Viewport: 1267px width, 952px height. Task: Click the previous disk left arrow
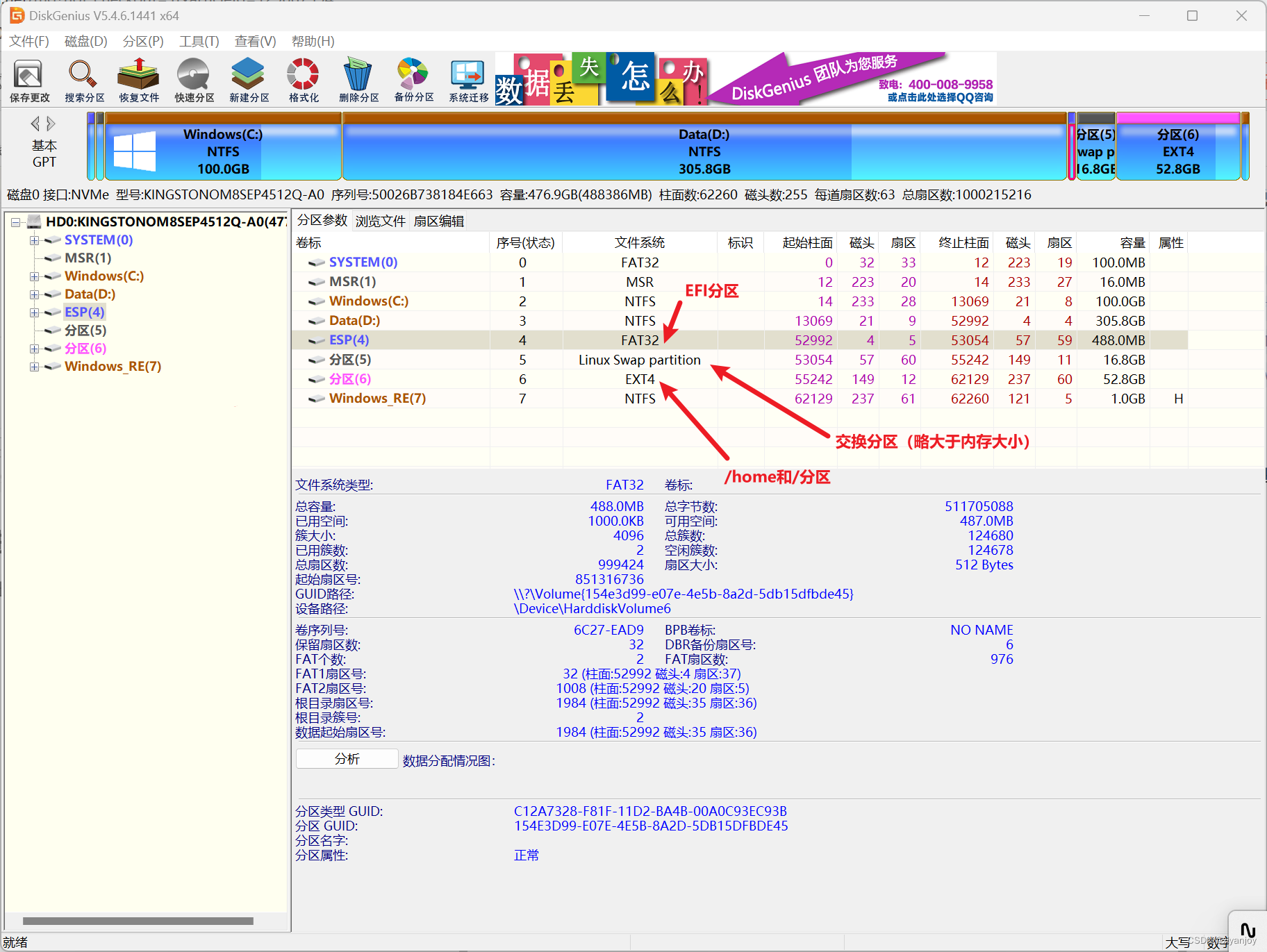tap(35, 124)
